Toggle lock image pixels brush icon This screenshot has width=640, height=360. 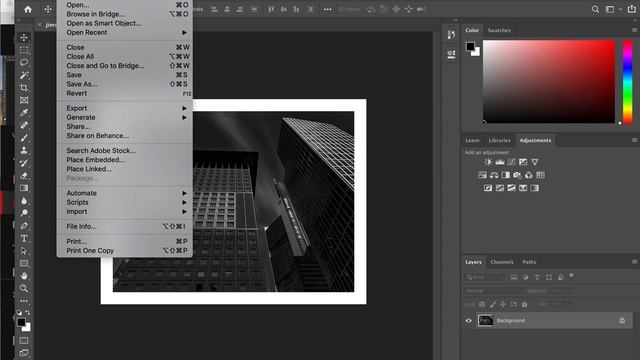click(x=493, y=304)
